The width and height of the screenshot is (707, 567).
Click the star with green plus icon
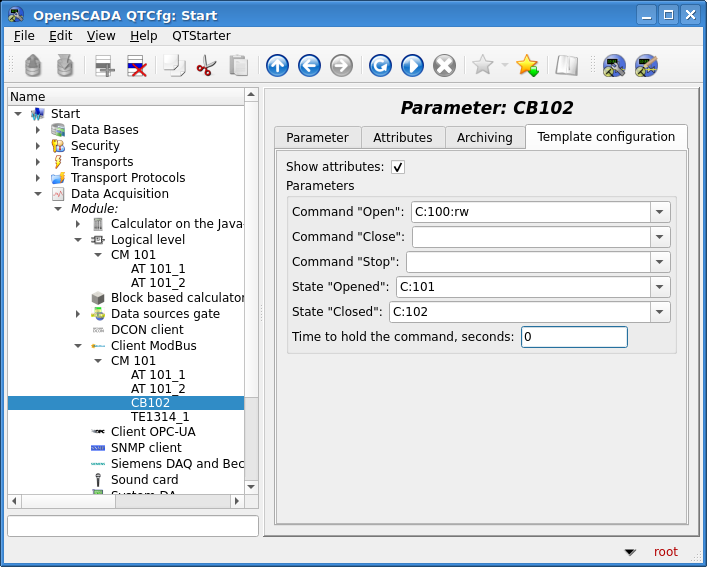point(527,66)
